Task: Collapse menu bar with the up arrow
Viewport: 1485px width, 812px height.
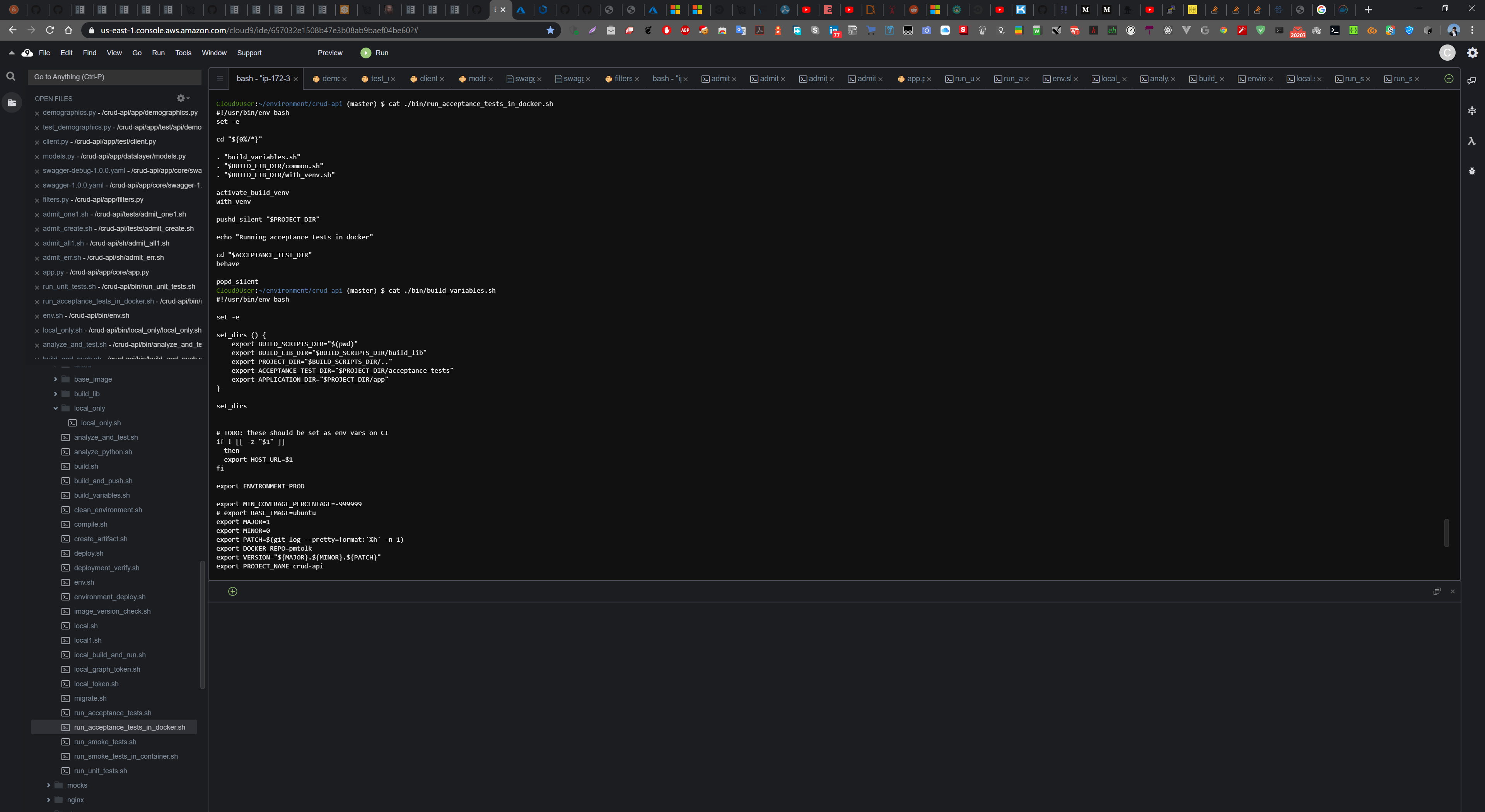Action: 12,53
